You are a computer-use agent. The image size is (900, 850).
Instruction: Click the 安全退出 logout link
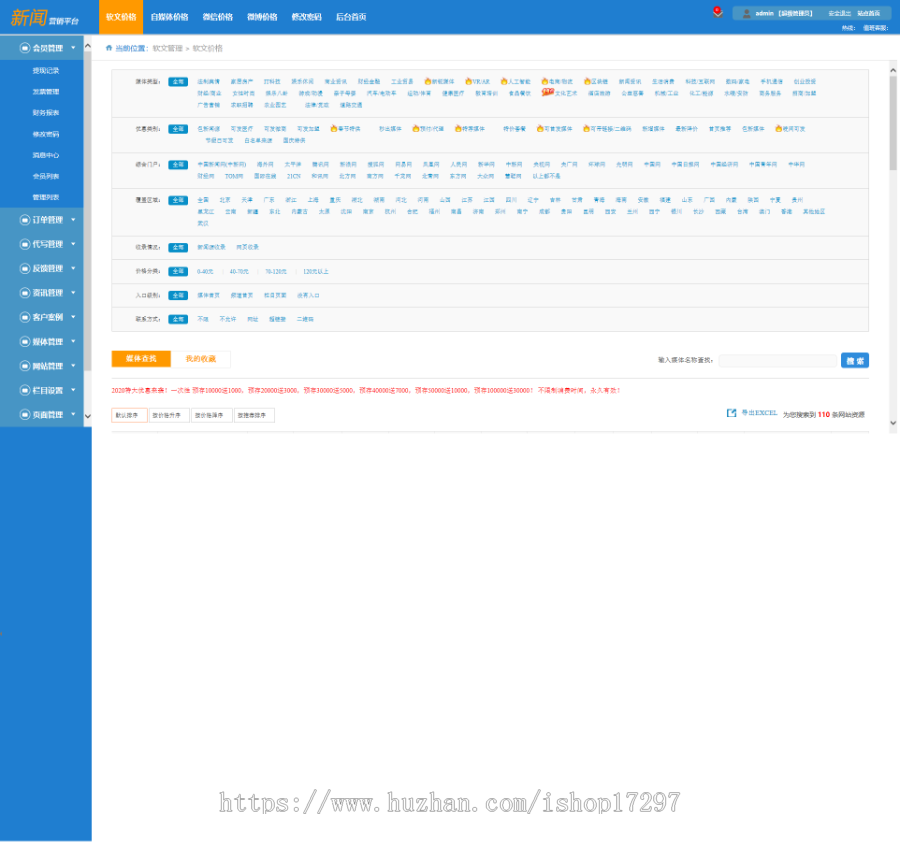point(840,13)
